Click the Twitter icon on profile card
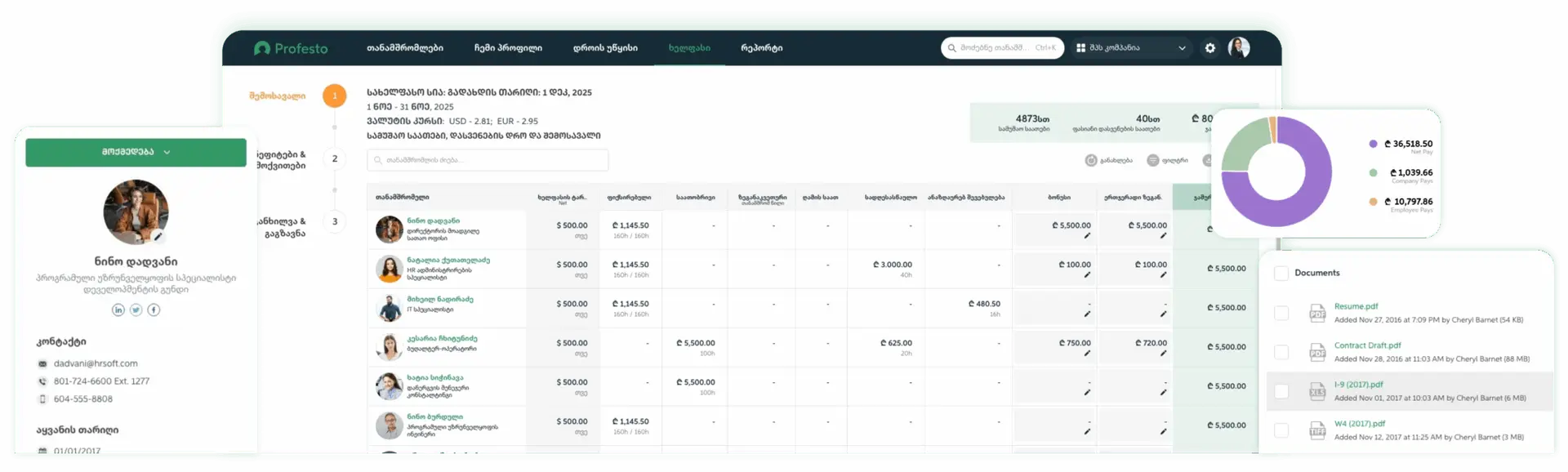This screenshot has width=1568, height=472. [x=136, y=309]
